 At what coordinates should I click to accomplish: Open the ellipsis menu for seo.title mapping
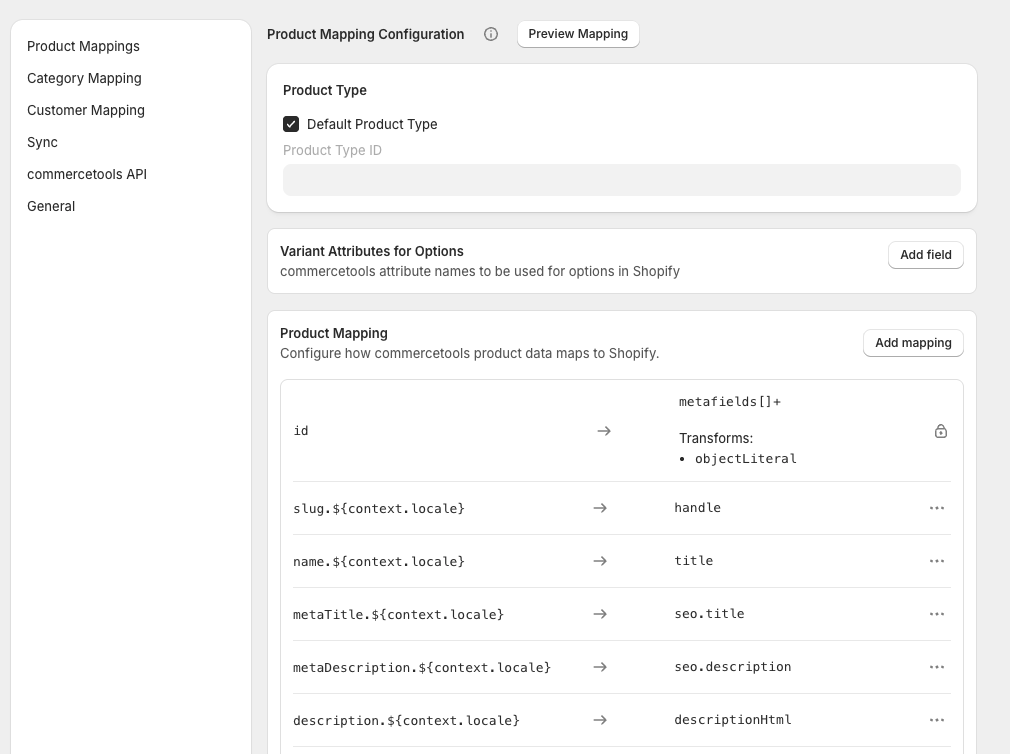(937, 614)
